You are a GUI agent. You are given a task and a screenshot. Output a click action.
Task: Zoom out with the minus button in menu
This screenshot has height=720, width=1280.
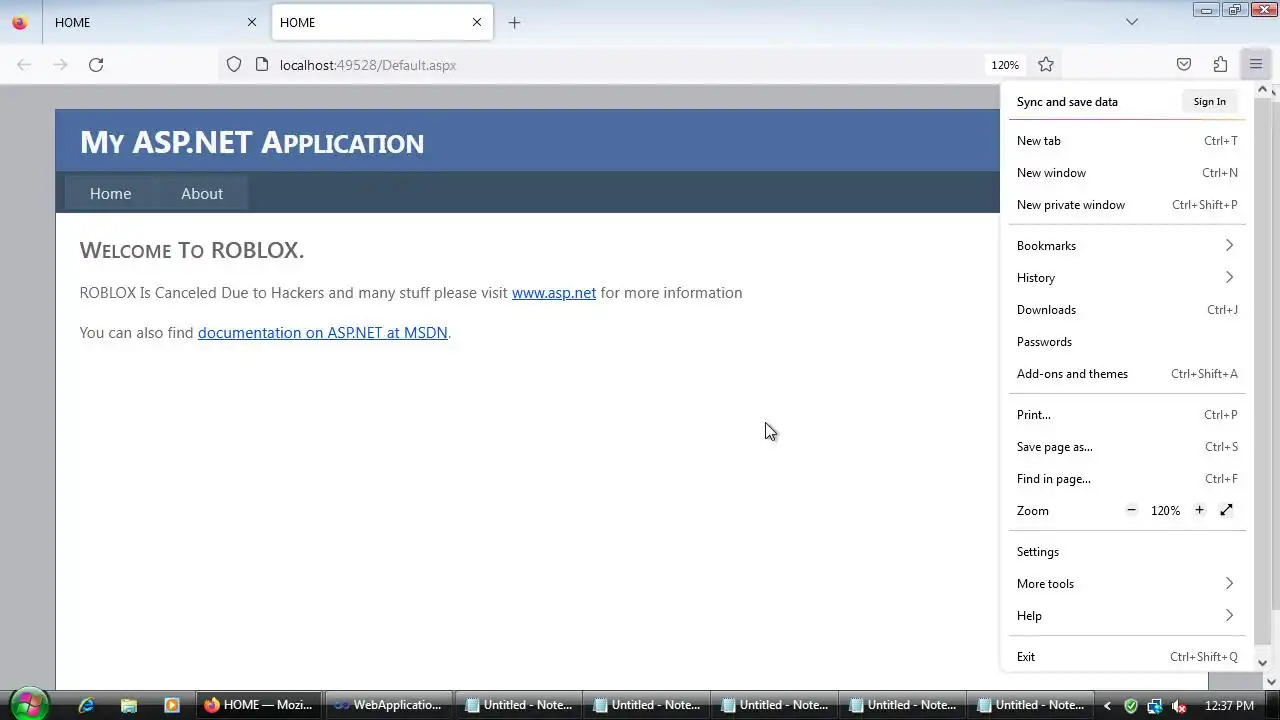tap(1131, 510)
